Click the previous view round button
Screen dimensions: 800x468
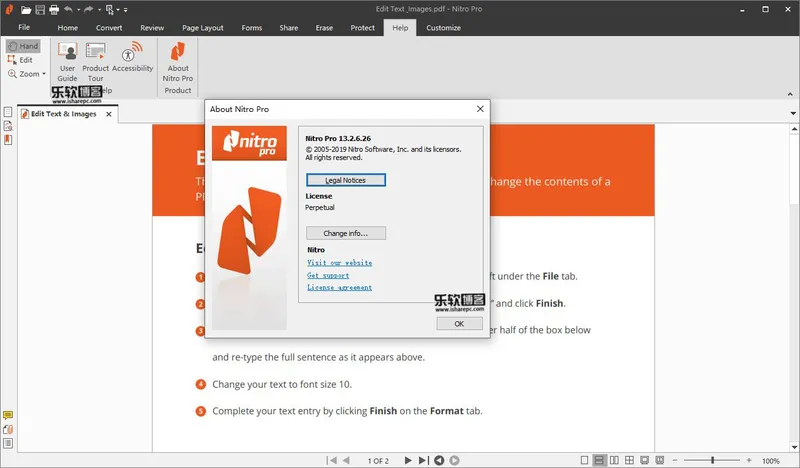439,460
